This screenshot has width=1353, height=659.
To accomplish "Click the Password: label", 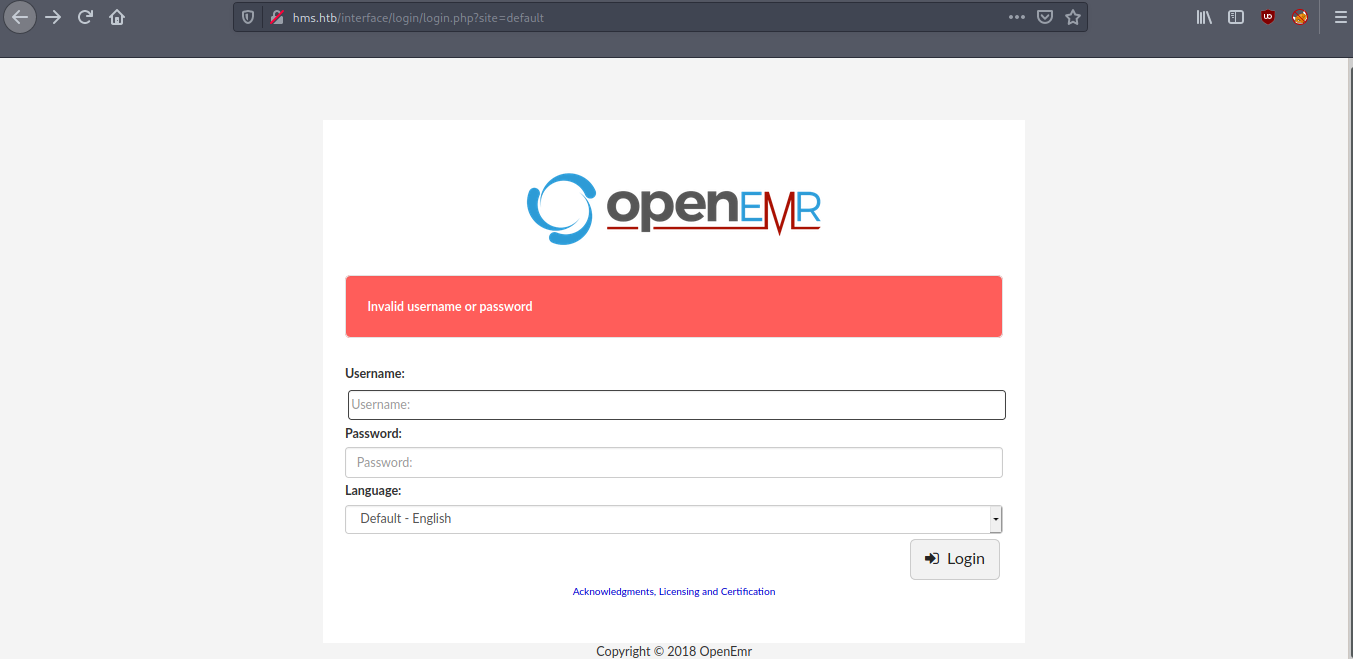I will coord(373,433).
